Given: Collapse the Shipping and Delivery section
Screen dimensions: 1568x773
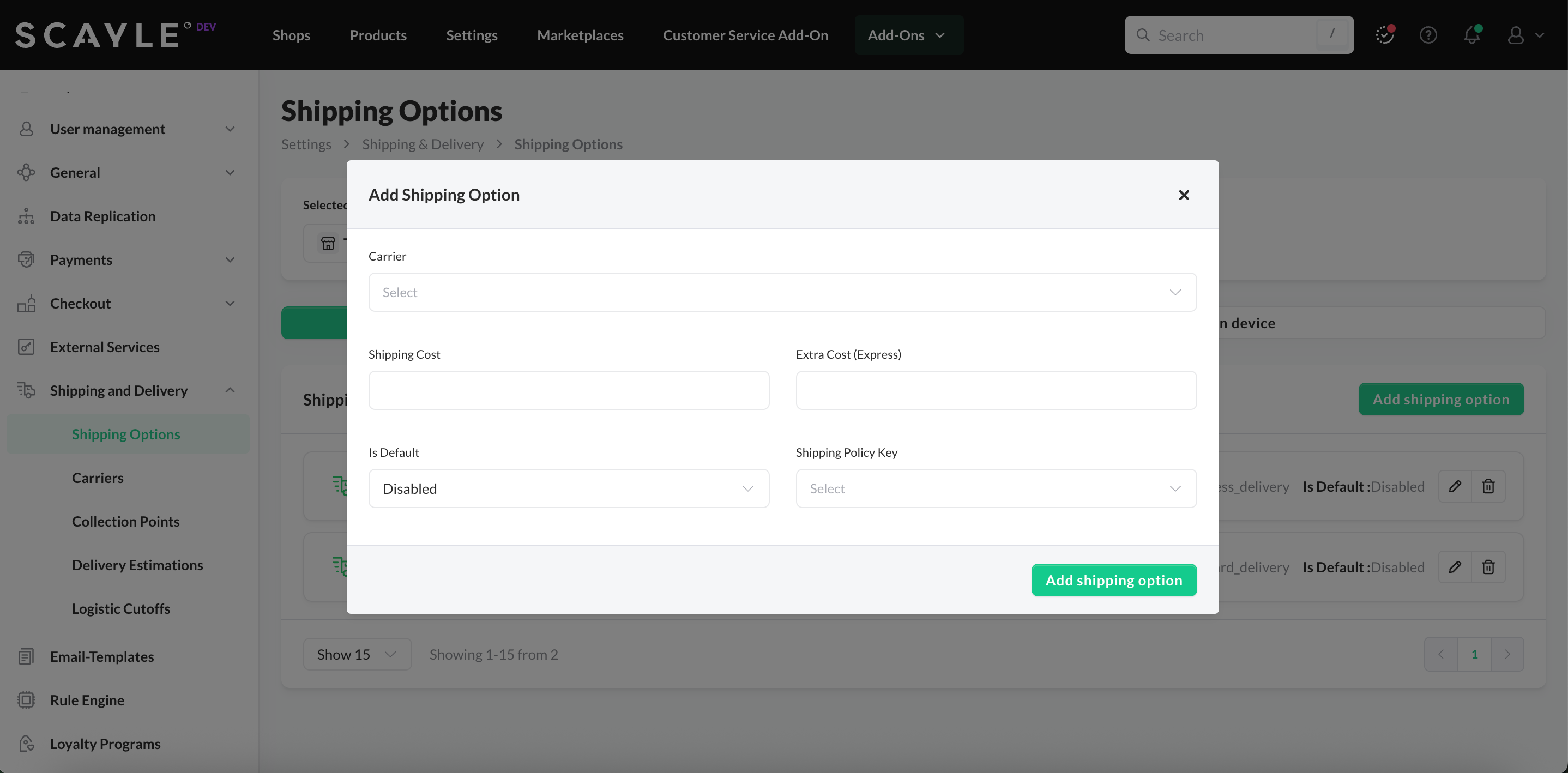Looking at the screenshot, I should point(230,390).
